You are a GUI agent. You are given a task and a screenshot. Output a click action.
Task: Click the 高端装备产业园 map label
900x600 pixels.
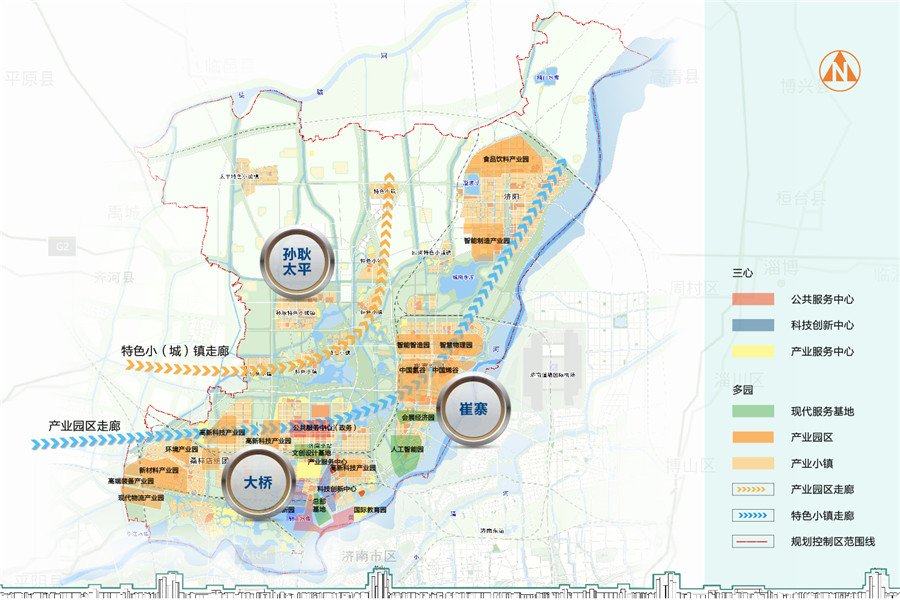point(131,481)
